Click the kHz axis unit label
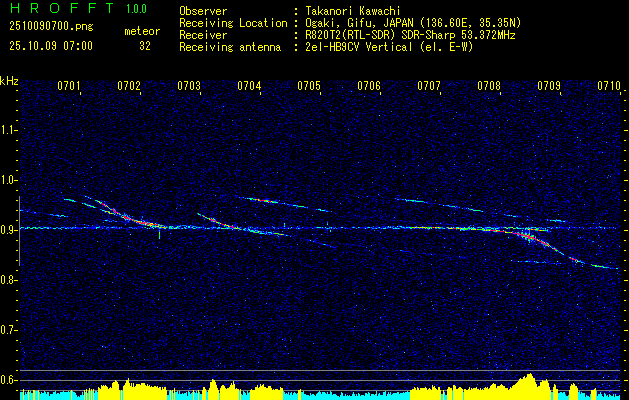The width and height of the screenshot is (629, 400). (x=10, y=80)
